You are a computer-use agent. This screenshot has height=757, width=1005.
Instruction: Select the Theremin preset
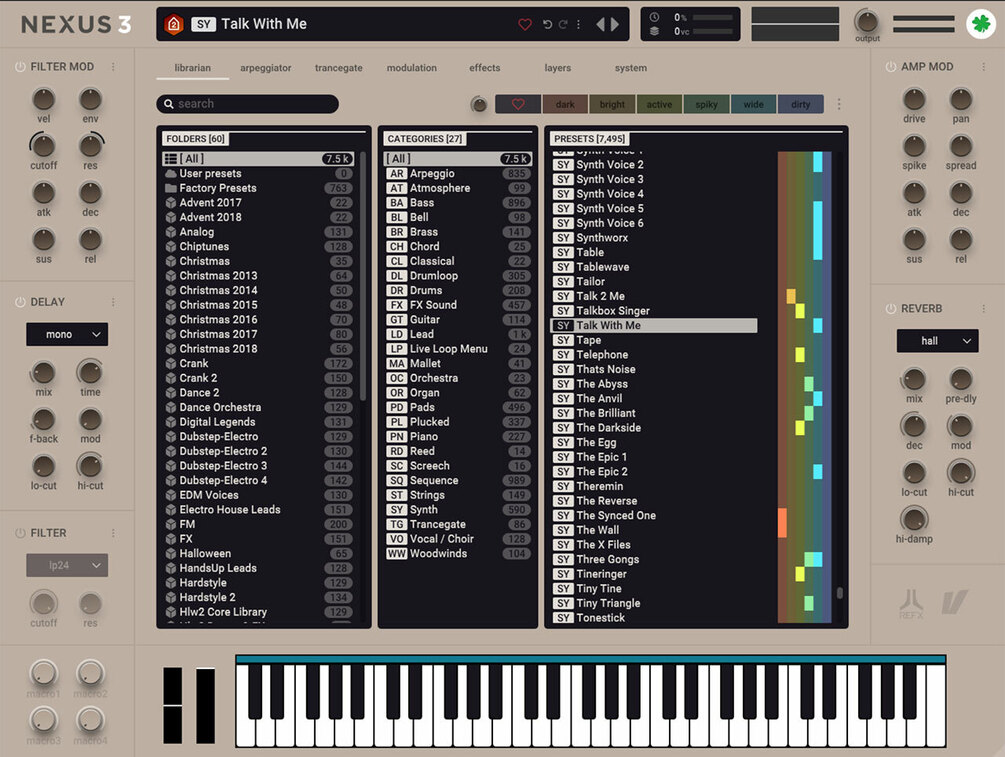(x=654, y=486)
